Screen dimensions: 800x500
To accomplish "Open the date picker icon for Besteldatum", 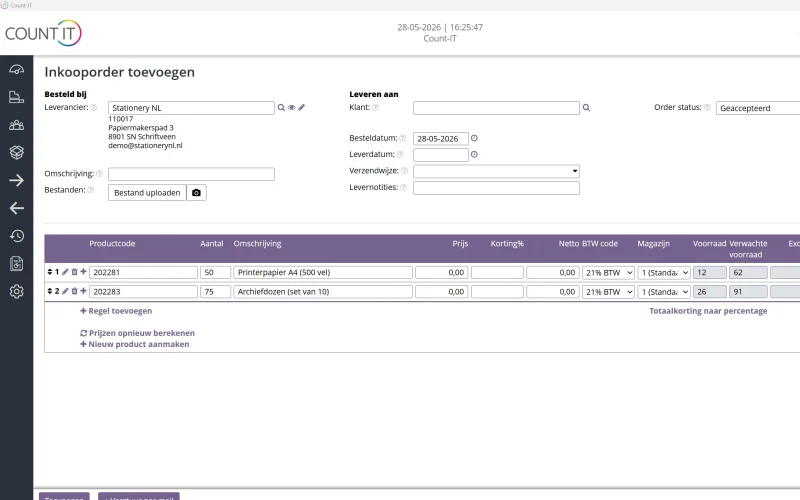I will click(474, 138).
